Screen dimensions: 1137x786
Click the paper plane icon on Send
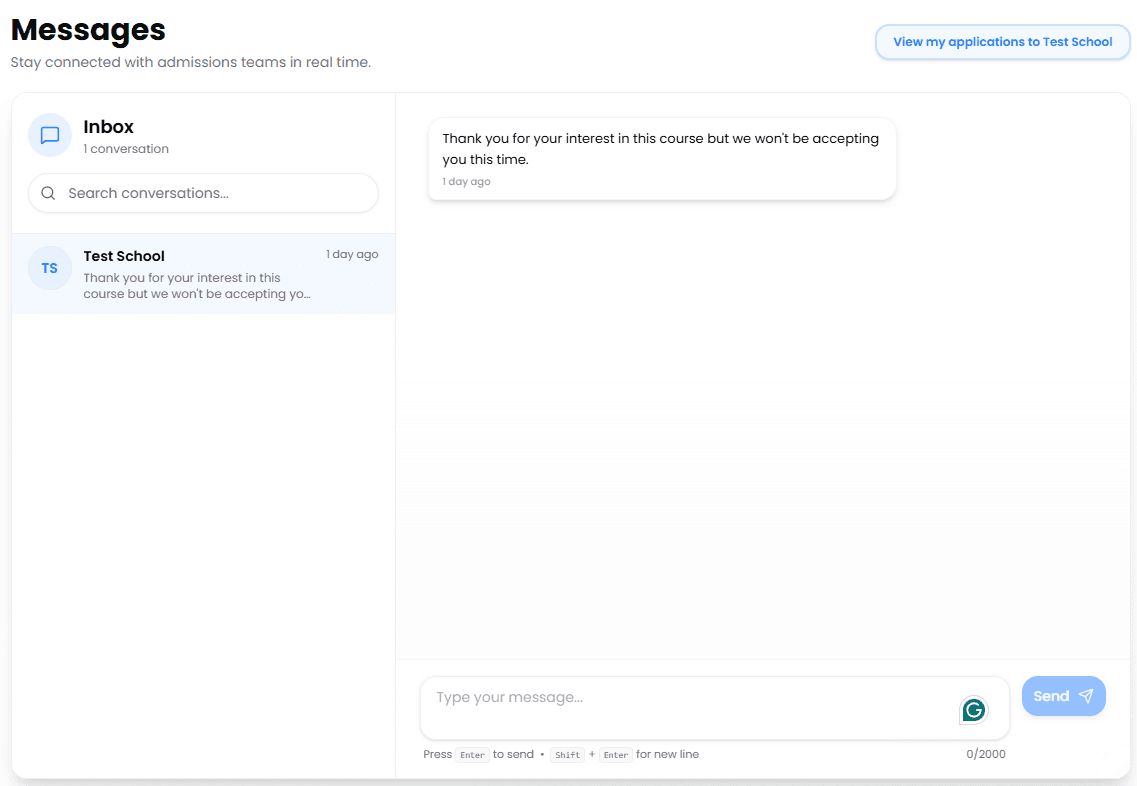click(1086, 696)
